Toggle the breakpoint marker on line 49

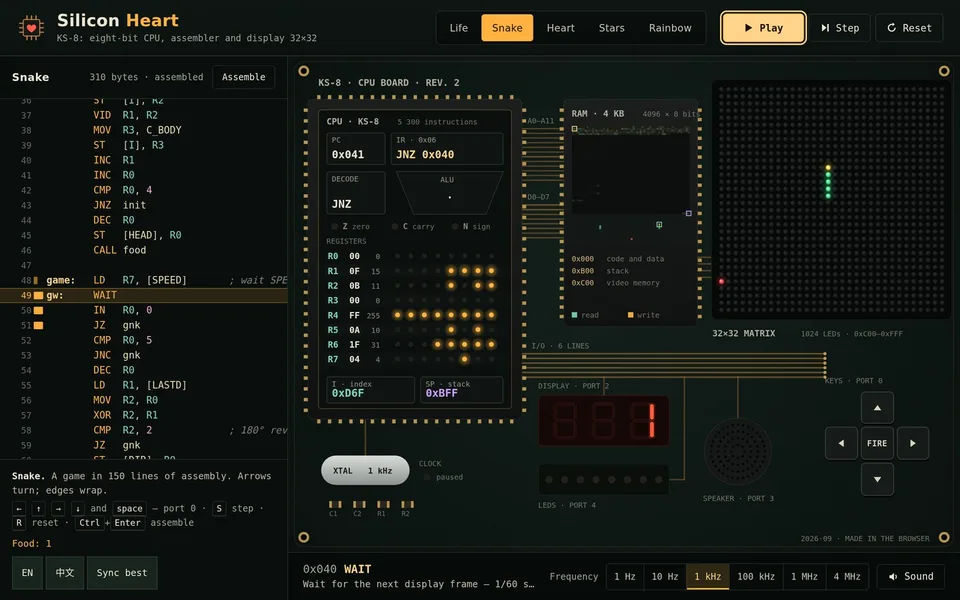tap(38, 295)
